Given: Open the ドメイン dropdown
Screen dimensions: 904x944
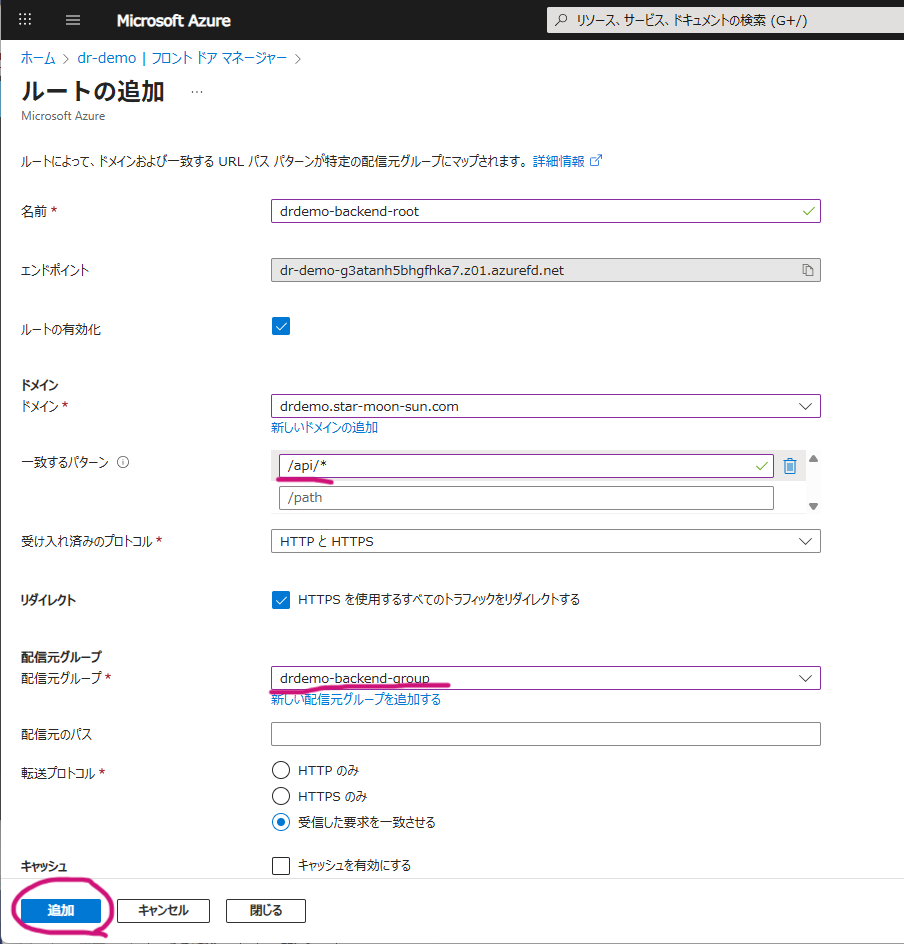Looking at the screenshot, I should 545,406.
